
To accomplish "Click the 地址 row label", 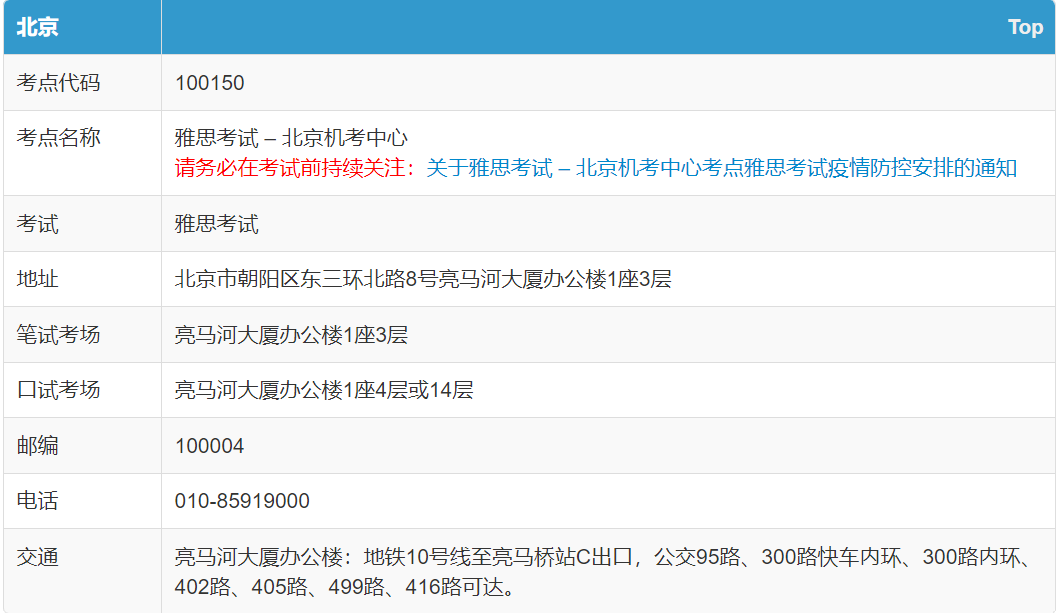I will pos(37,279).
